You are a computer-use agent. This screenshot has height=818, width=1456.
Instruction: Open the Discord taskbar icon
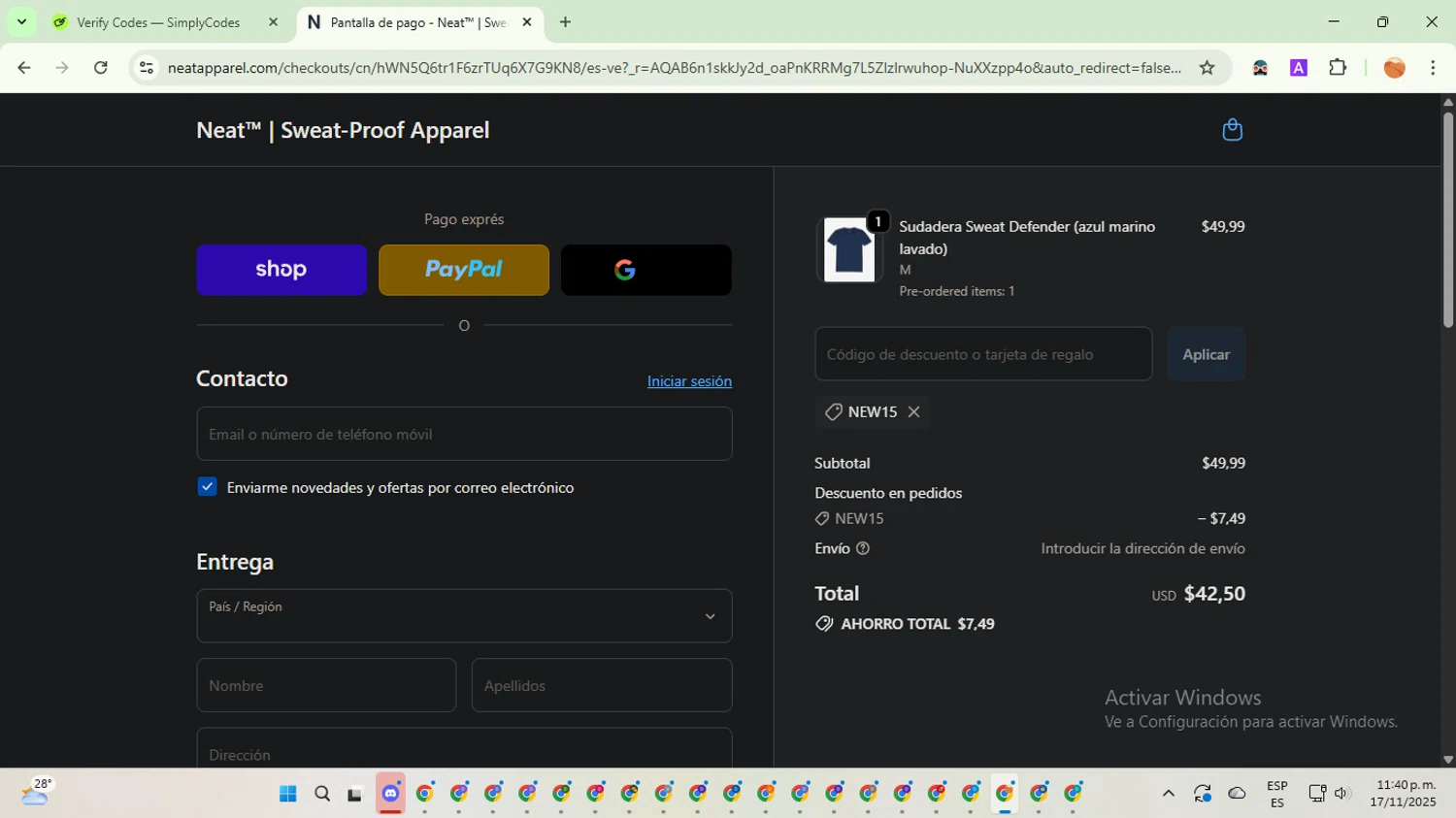390,794
